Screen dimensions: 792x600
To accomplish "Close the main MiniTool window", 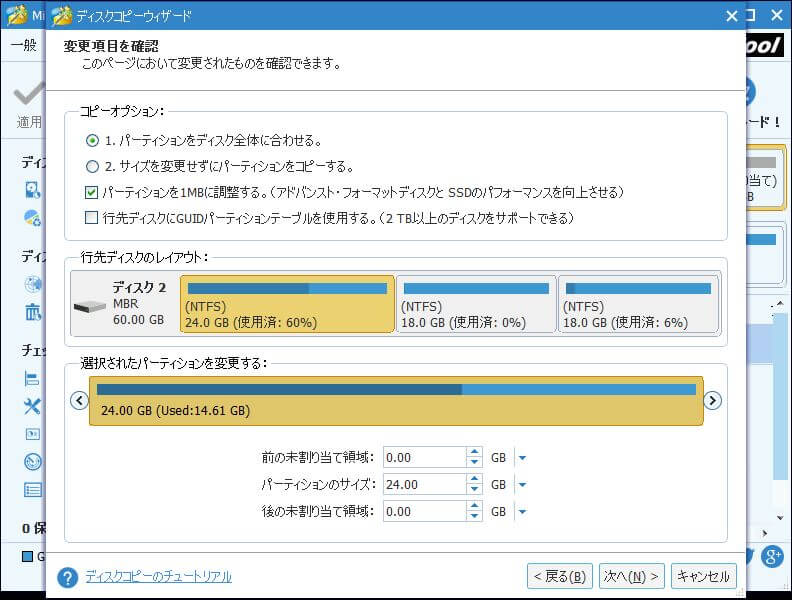I will pos(777,15).
